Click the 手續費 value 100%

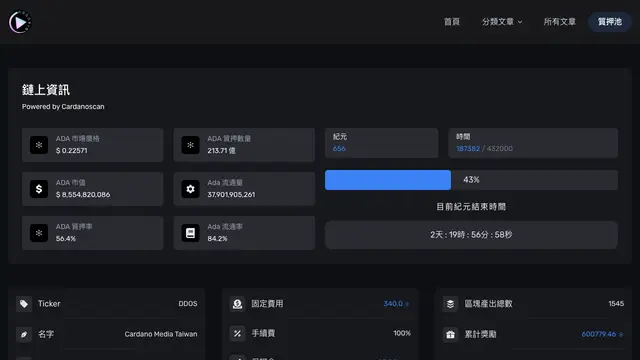tap(402, 333)
